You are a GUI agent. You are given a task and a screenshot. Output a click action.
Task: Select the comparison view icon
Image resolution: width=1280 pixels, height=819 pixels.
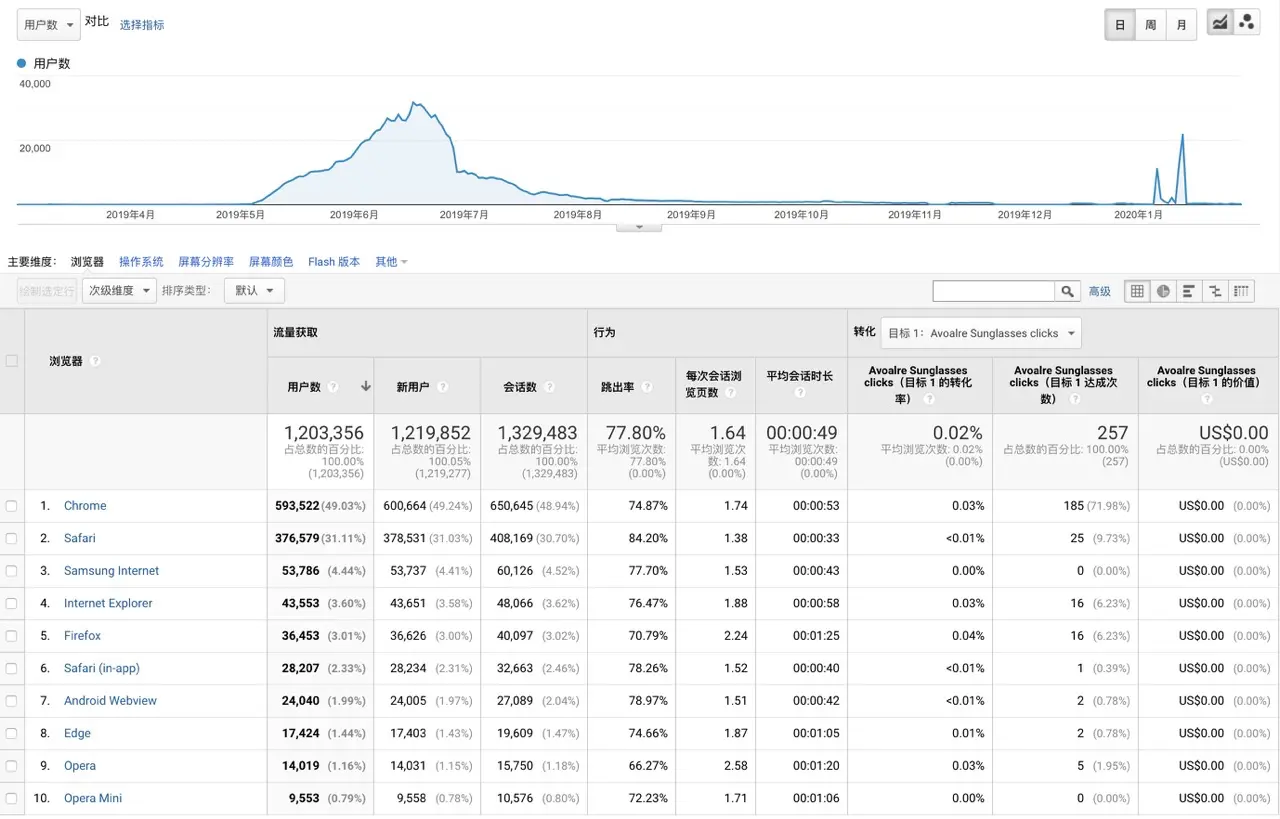[x=1215, y=291]
